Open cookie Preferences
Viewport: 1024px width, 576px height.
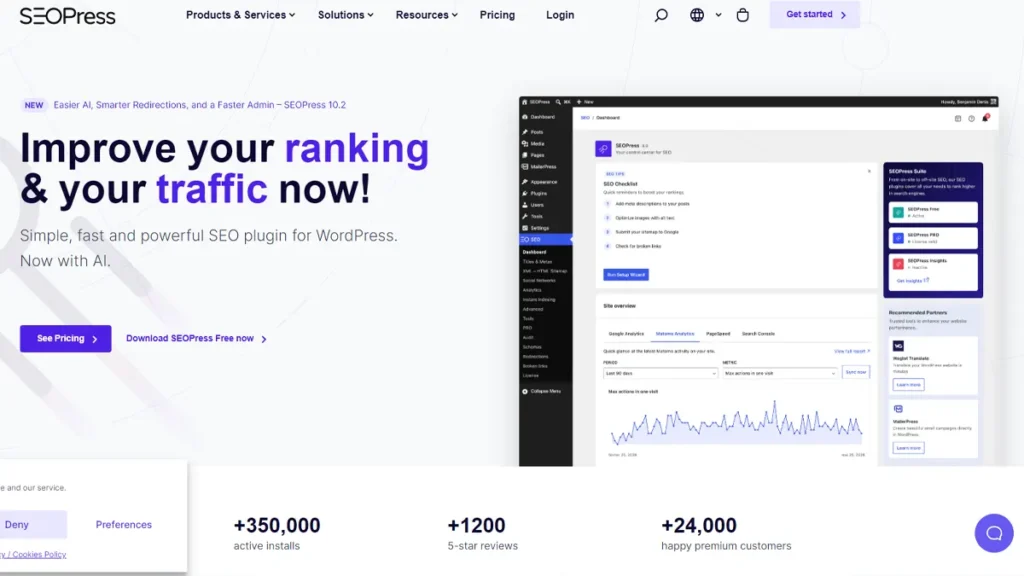pyautogui.click(x=123, y=524)
